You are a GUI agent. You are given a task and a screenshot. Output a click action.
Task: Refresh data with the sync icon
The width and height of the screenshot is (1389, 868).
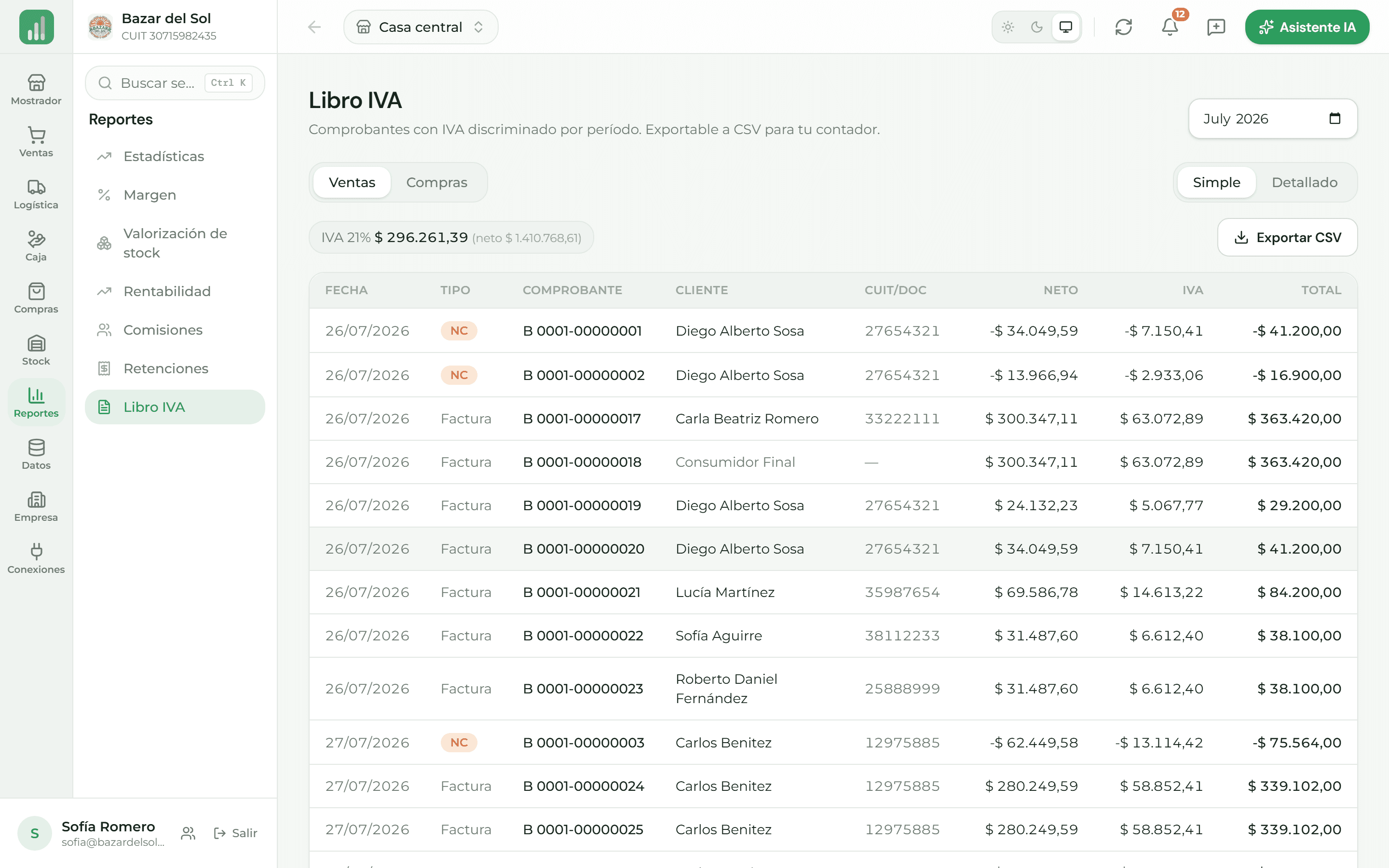click(1123, 27)
